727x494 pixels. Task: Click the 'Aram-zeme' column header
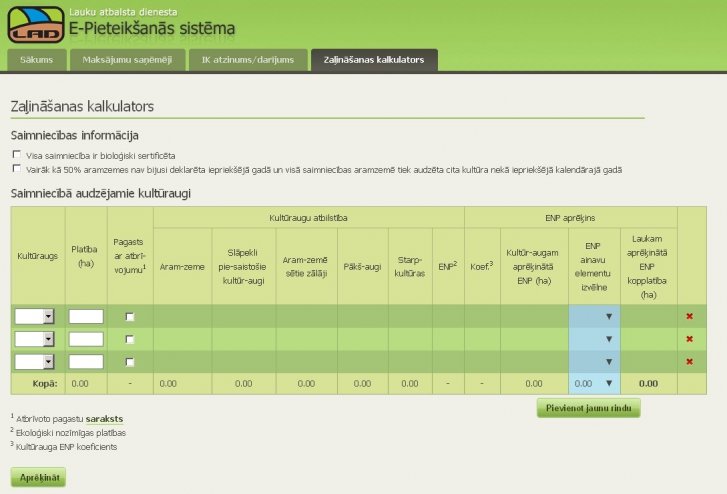click(x=182, y=267)
